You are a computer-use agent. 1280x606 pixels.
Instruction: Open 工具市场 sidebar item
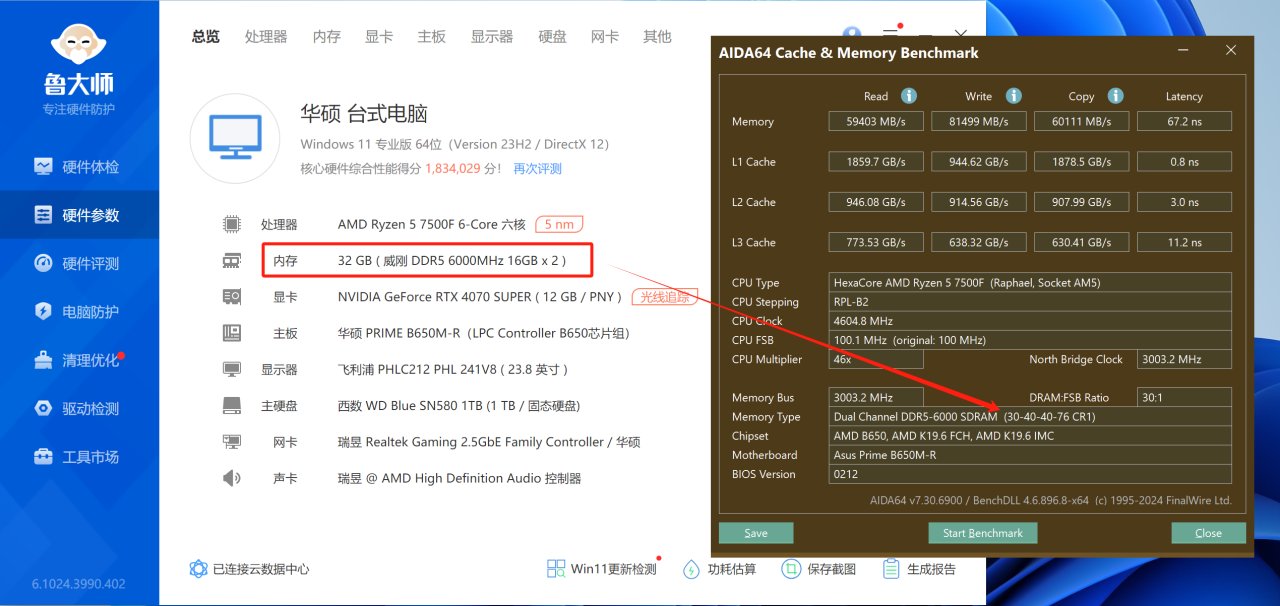click(x=79, y=457)
